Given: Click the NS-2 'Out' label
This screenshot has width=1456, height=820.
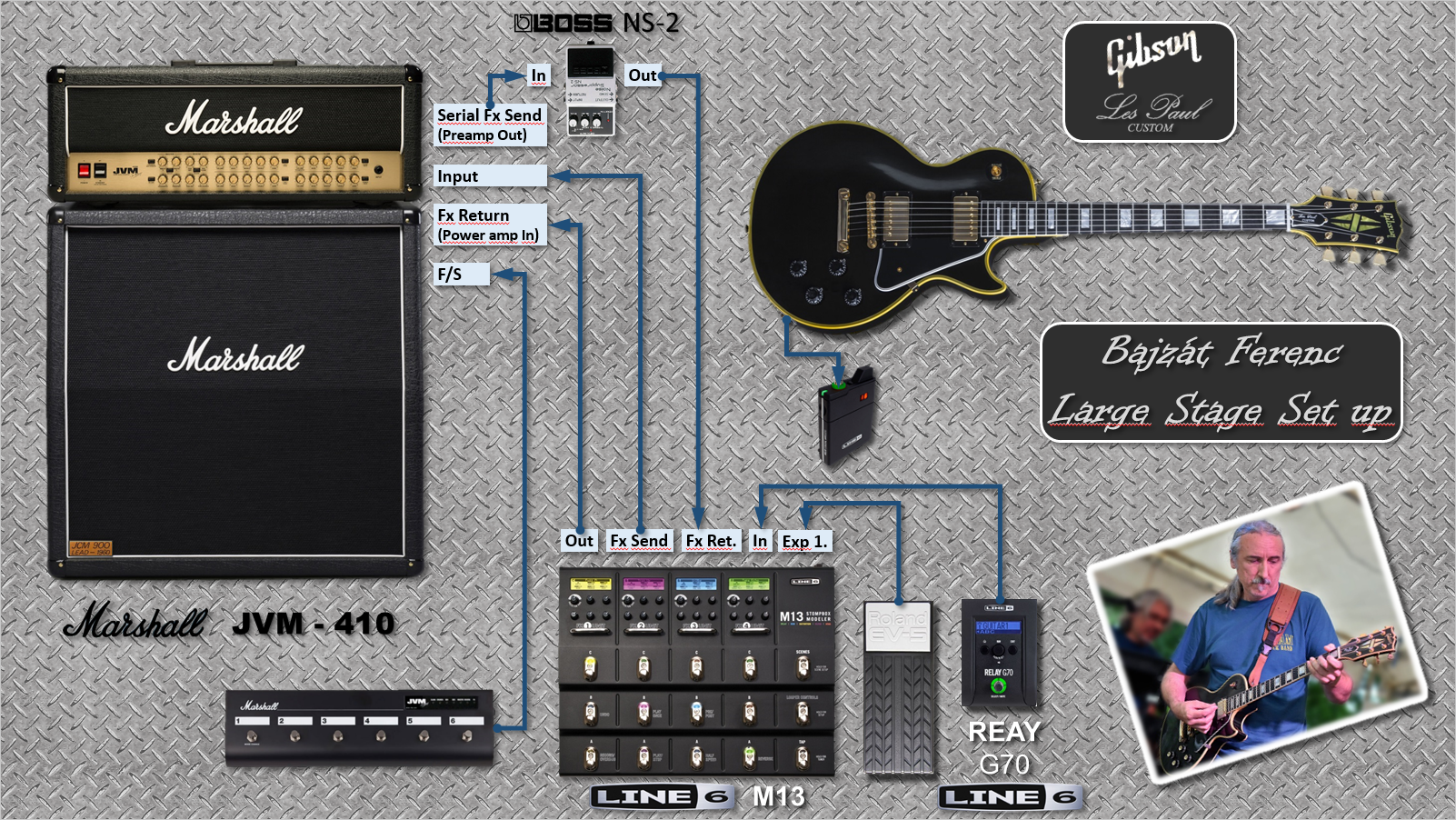Looking at the screenshot, I should tap(643, 75).
